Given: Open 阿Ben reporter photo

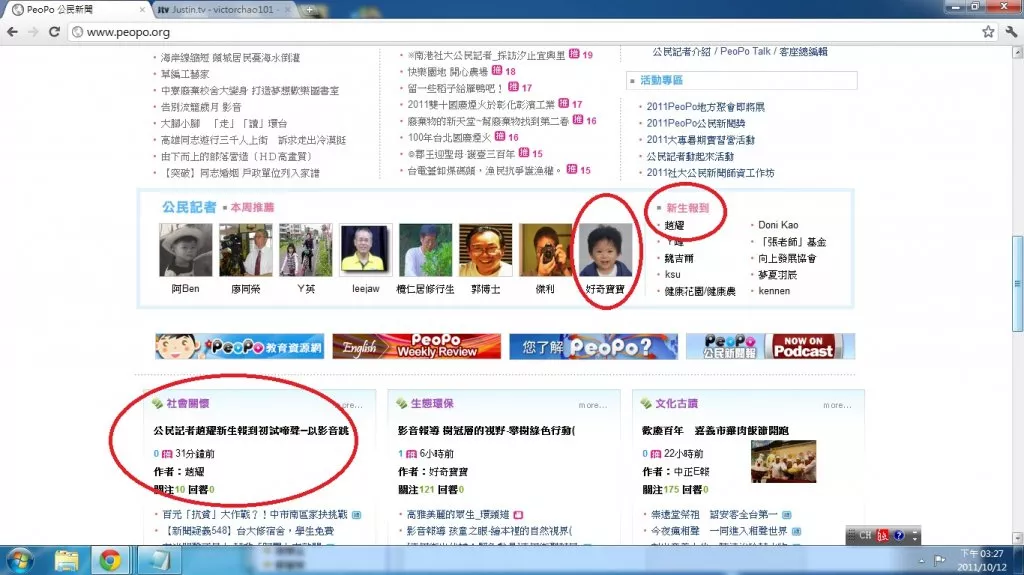Looking at the screenshot, I should coord(185,250).
